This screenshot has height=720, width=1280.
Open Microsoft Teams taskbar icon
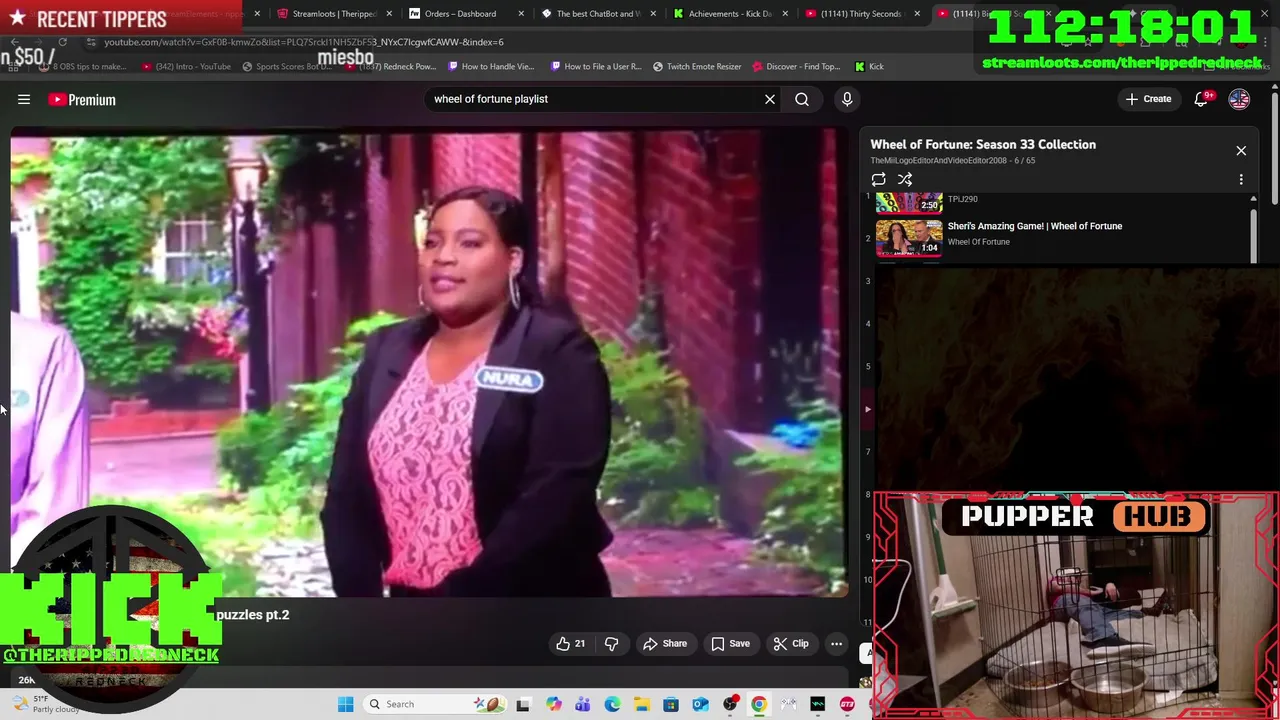click(583, 704)
